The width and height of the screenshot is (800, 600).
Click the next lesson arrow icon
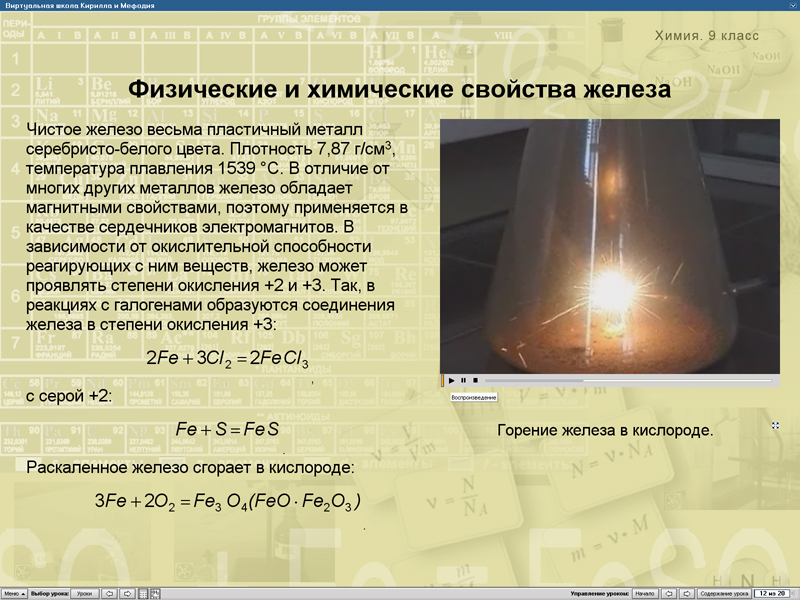(128, 593)
